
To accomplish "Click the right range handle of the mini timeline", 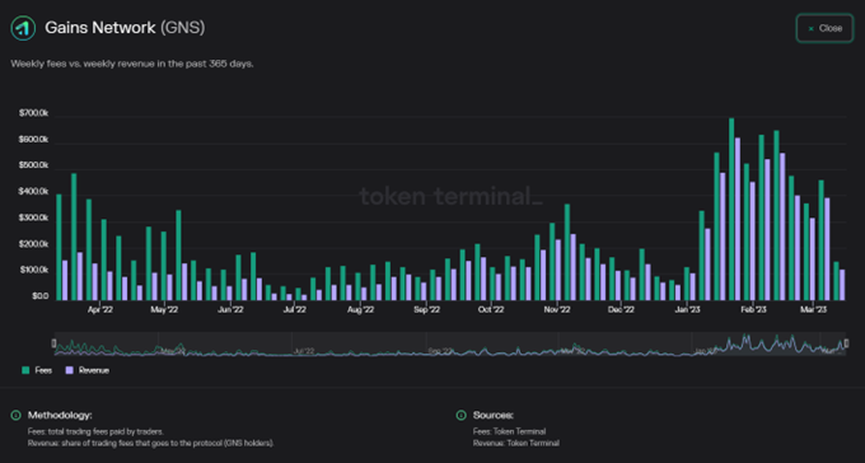I will tap(846, 344).
